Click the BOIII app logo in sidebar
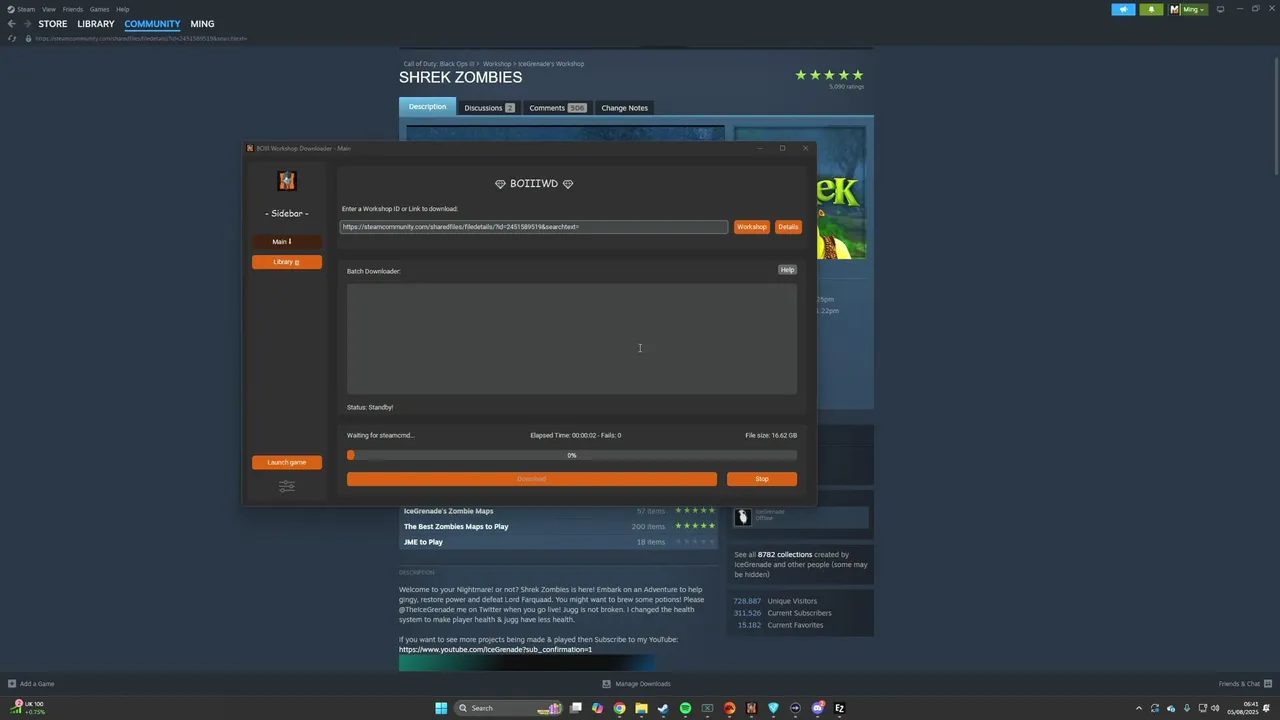Viewport: 1280px width, 720px height. tap(287, 181)
